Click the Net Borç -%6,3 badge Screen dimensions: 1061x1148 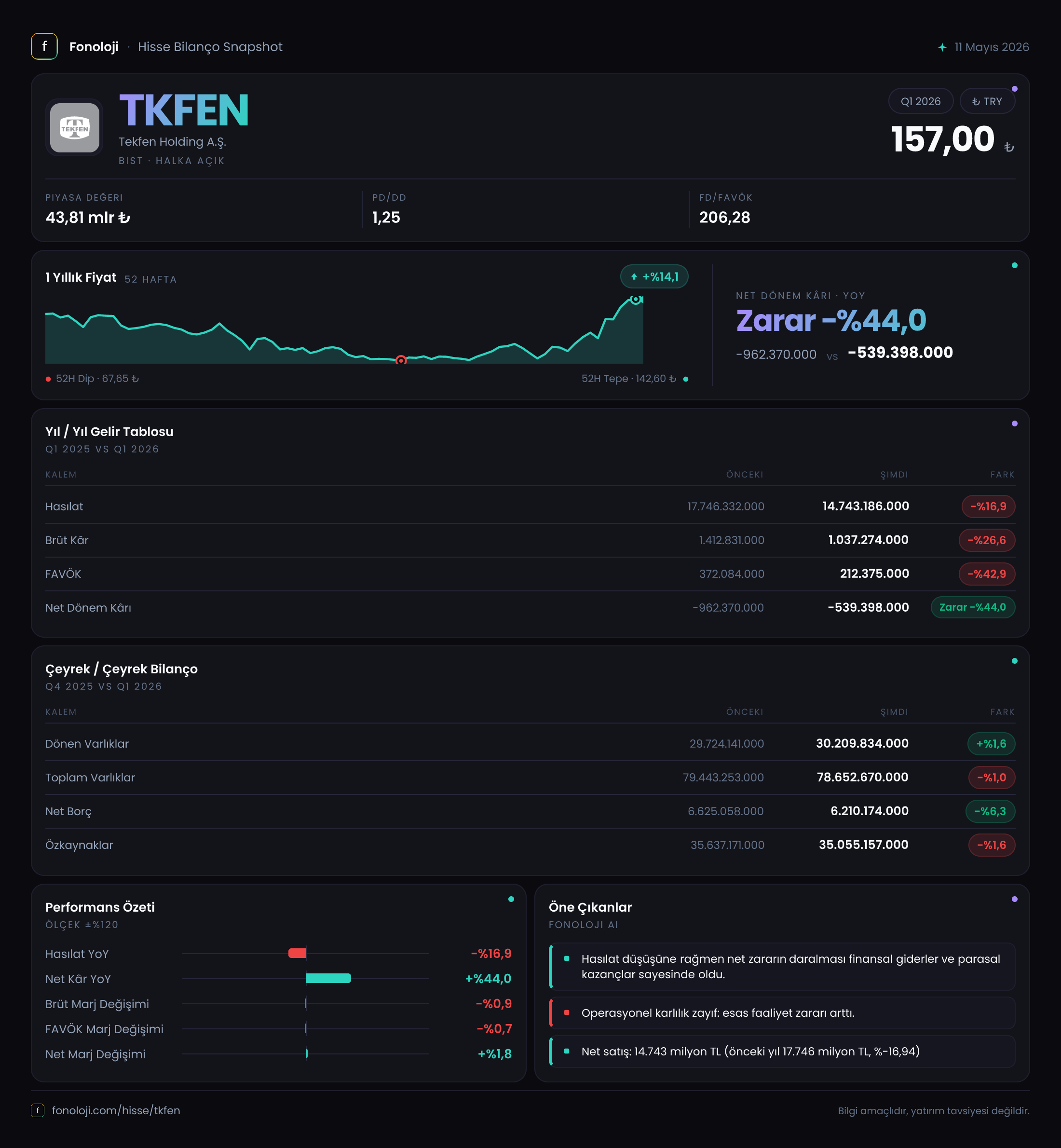(991, 811)
